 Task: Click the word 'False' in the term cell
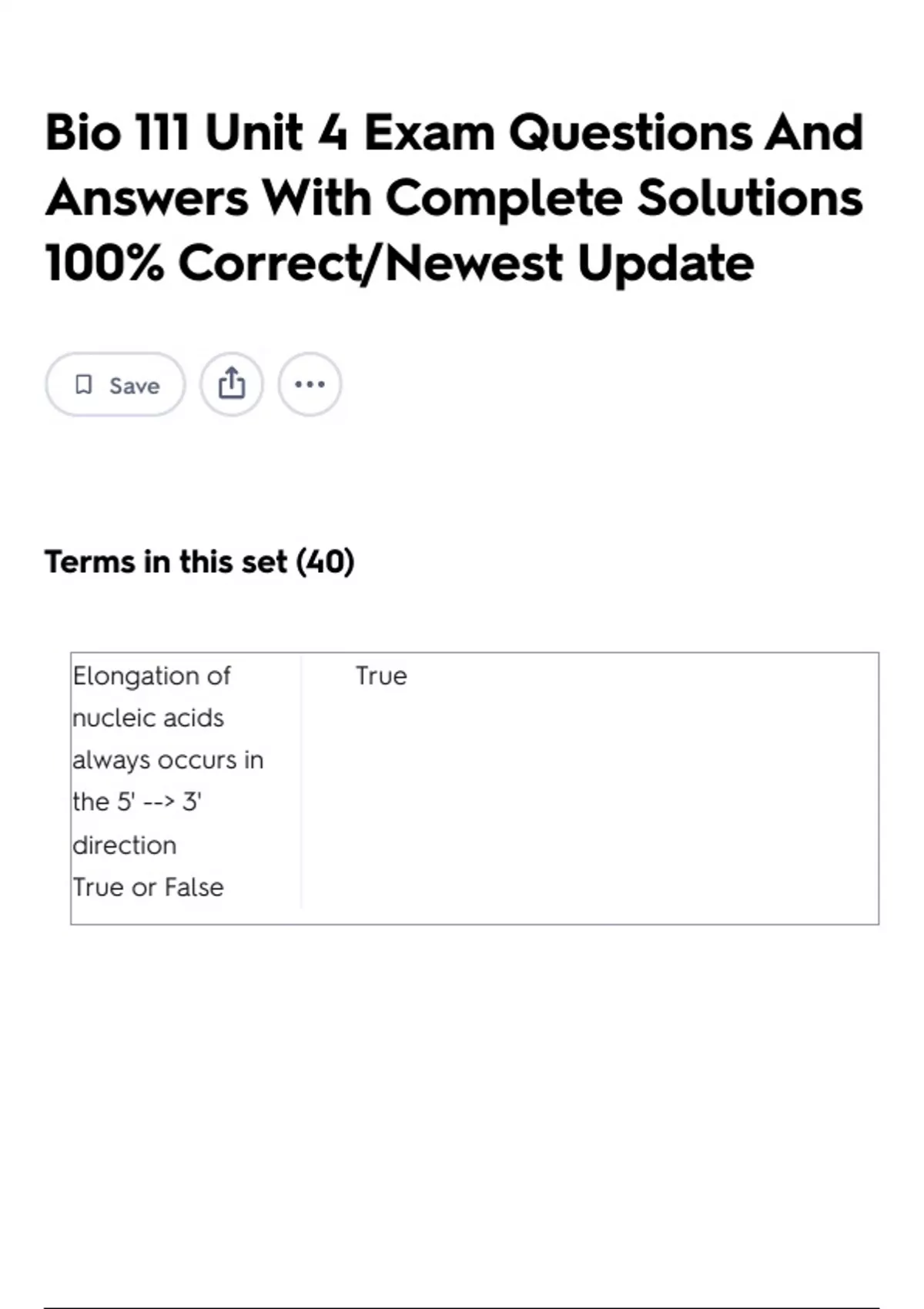(x=194, y=887)
